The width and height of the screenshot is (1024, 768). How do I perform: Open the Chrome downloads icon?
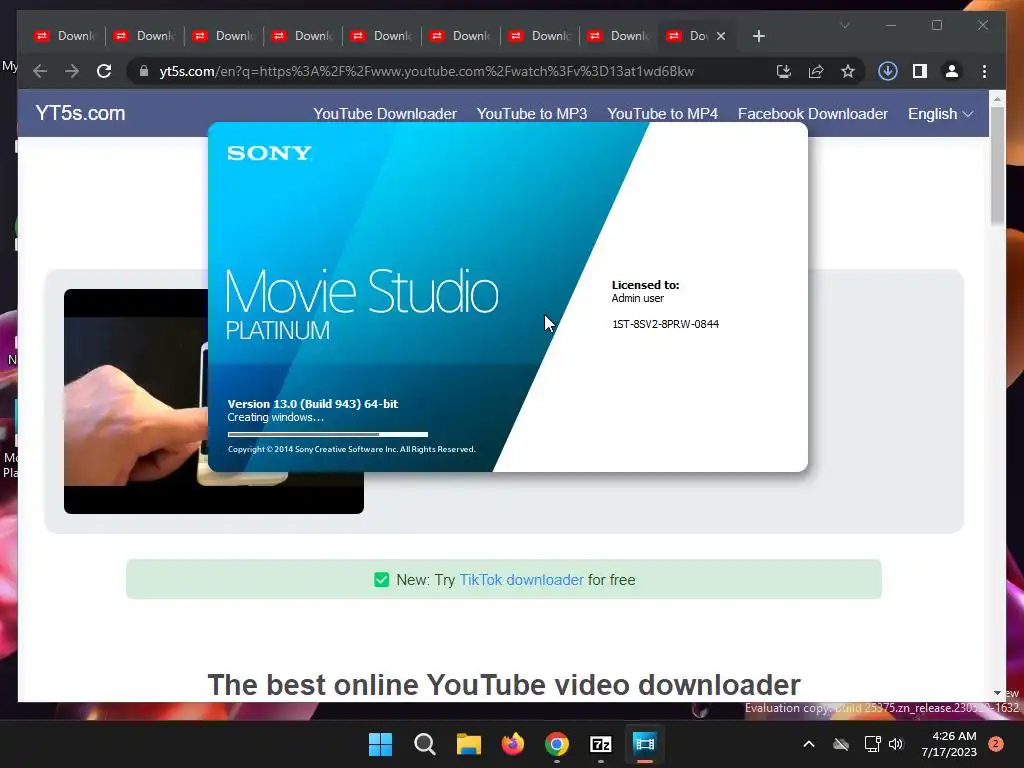click(x=888, y=71)
